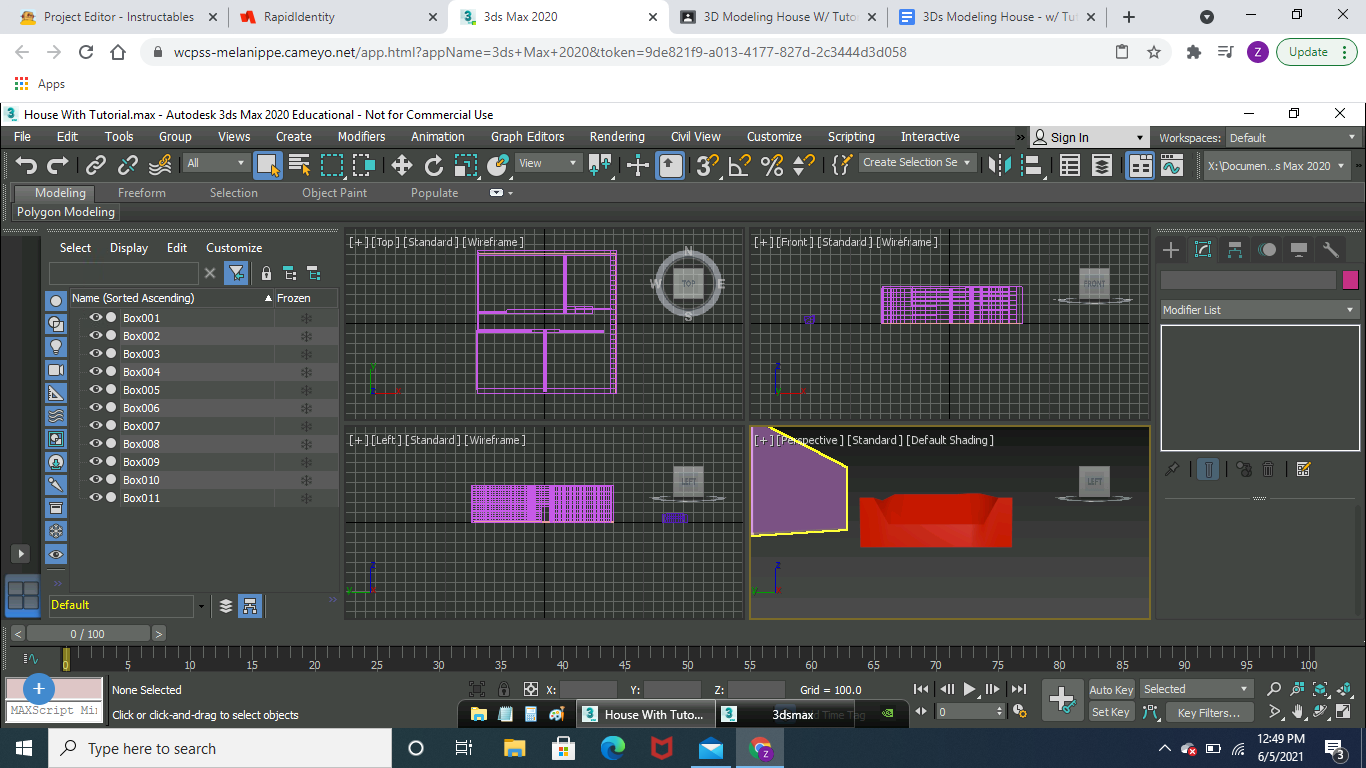Image resolution: width=1366 pixels, height=768 pixels.
Task: Click the Undo arrow in main toolbar
Action: coord(27,165)
